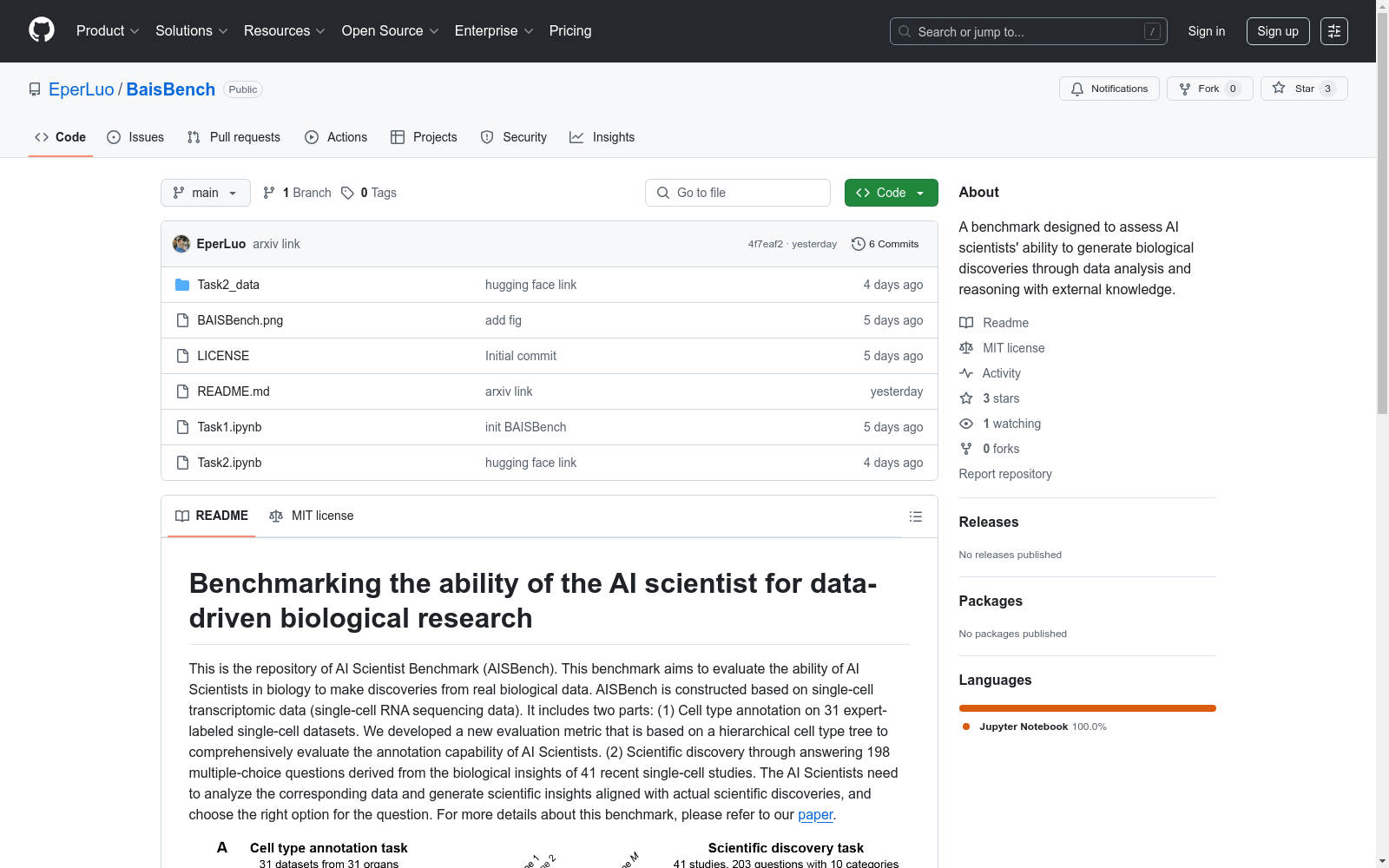Open the appearance settings icon button
This screenshot has height=868, width=1389.
point(1334,31)
